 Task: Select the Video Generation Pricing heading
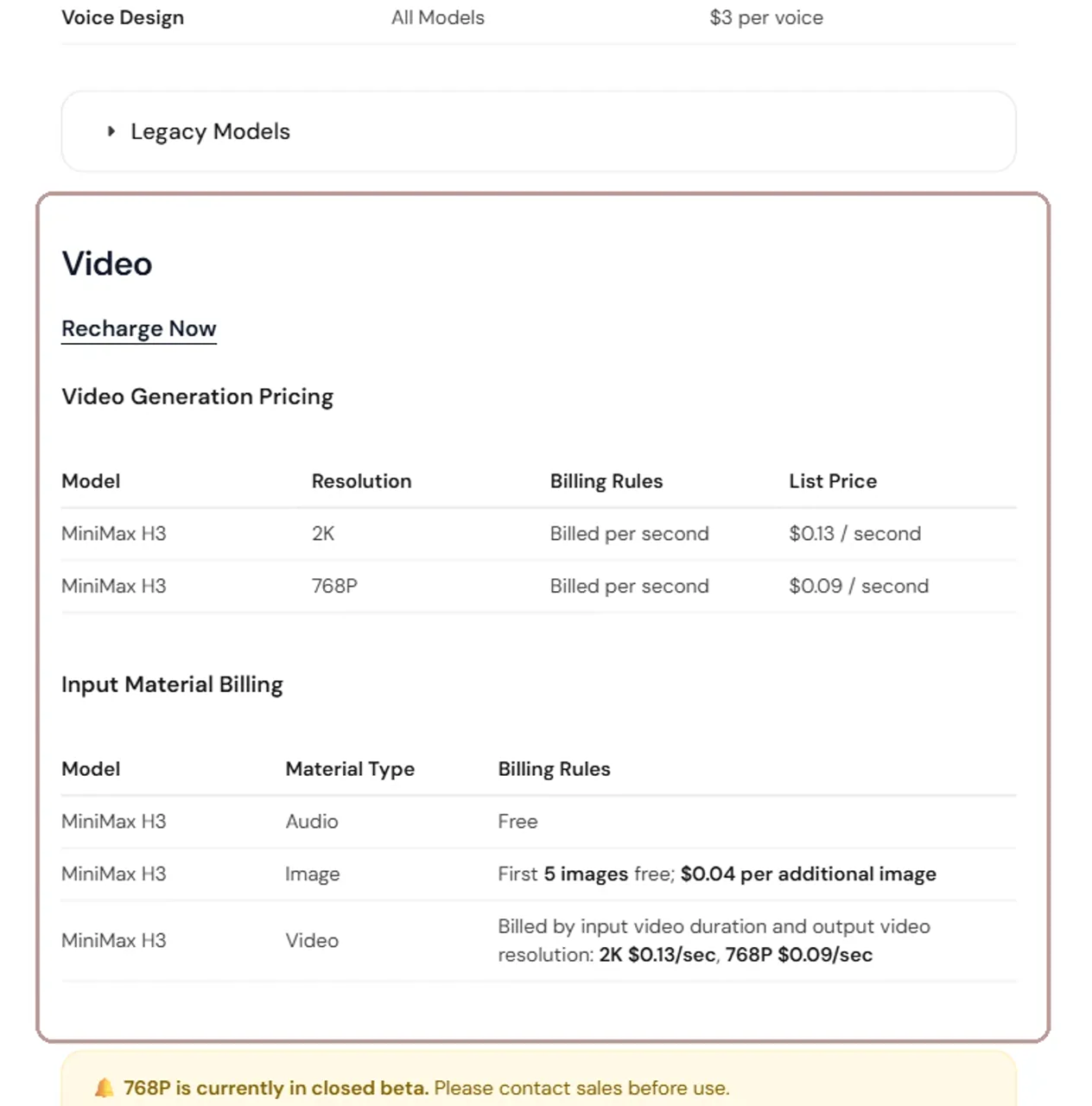click(x=197, y=397)
